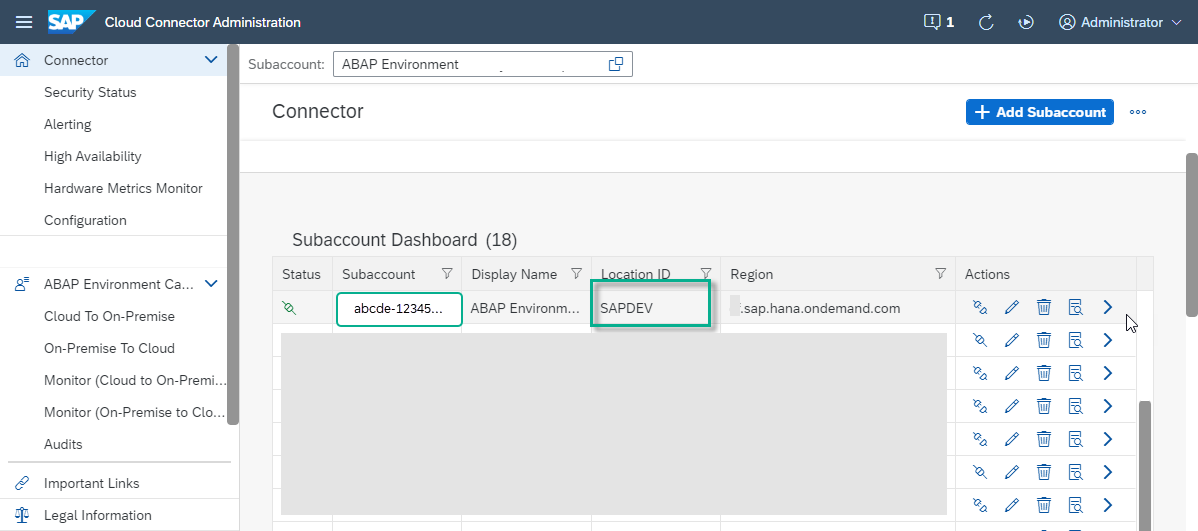Open SAPDEV row details with the chevron
Image resolution: width=1198 pixels, height=531 pixels.
[x=1108, y=308]
